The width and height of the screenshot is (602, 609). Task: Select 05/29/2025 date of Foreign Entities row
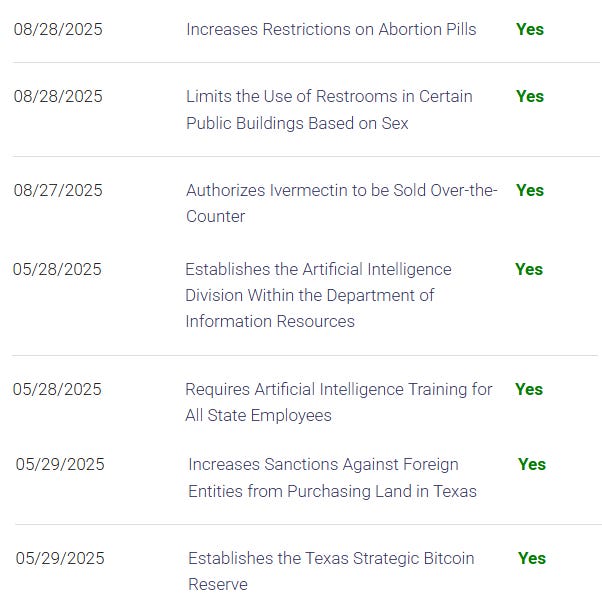coord(60,464)
